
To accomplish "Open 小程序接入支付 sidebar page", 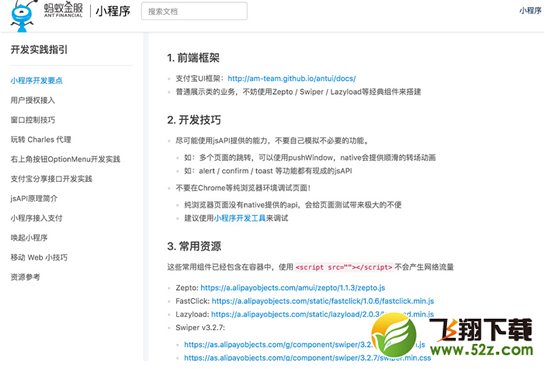I will 36,218.
